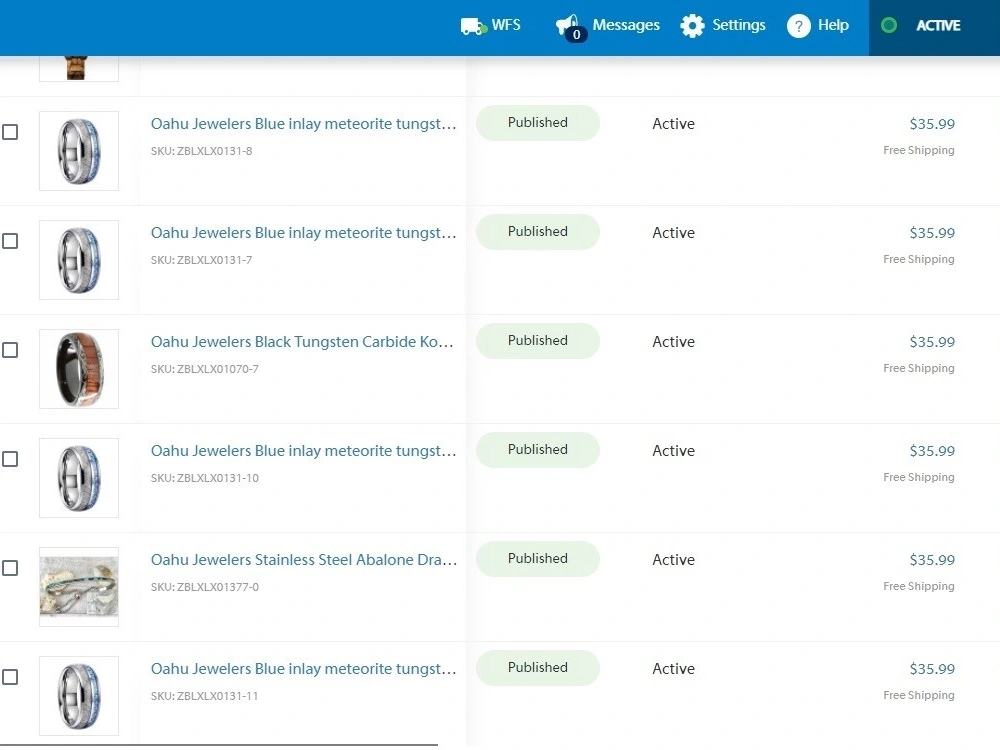Screen dimensions: 1000x750
Task: Open ring thumbnail for SKU ZBLXLX0131-7
Action: (x=79, y=260)
